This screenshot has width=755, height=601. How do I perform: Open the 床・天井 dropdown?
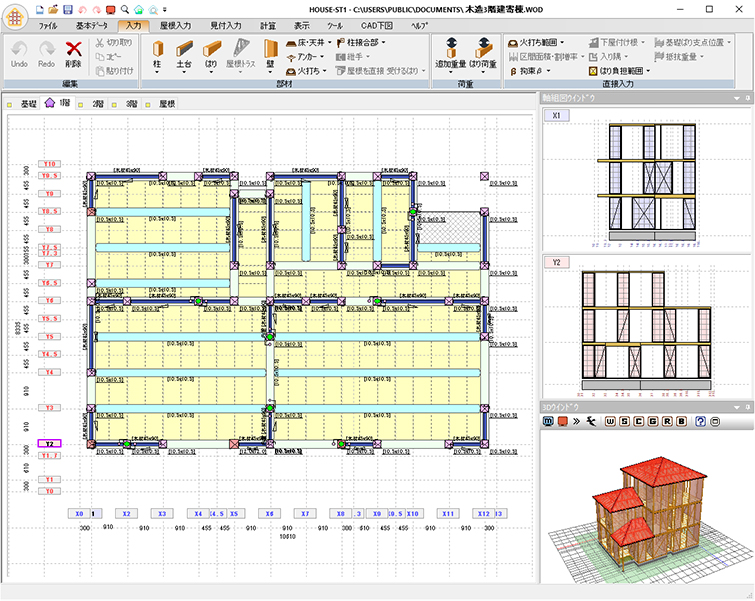(x=310, y=43)
